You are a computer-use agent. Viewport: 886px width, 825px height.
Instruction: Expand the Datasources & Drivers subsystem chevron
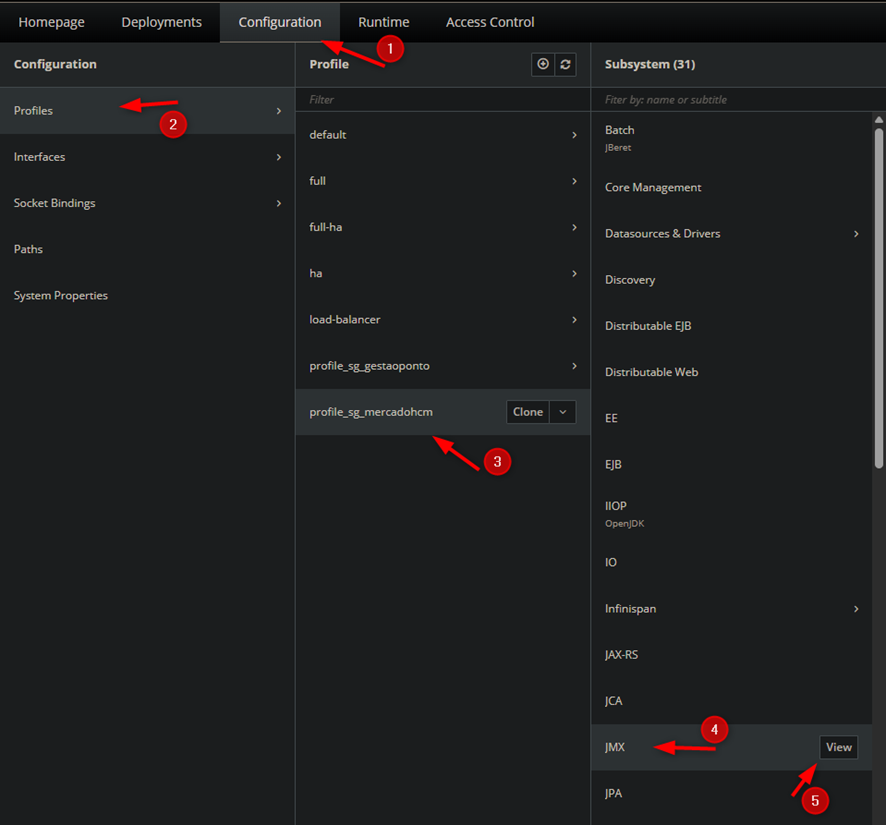(x=856, y=234)
